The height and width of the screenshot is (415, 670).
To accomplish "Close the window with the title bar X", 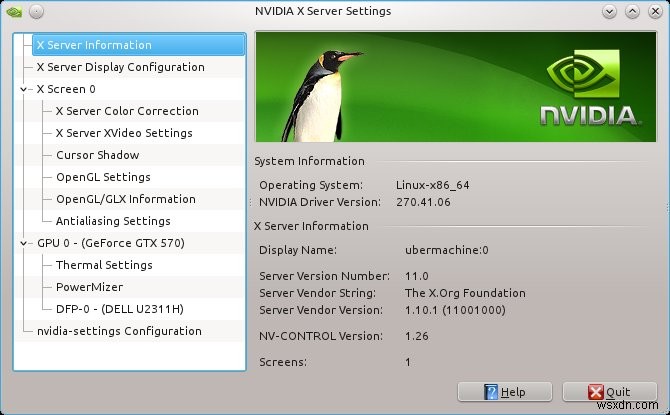I will click(653, 12).
